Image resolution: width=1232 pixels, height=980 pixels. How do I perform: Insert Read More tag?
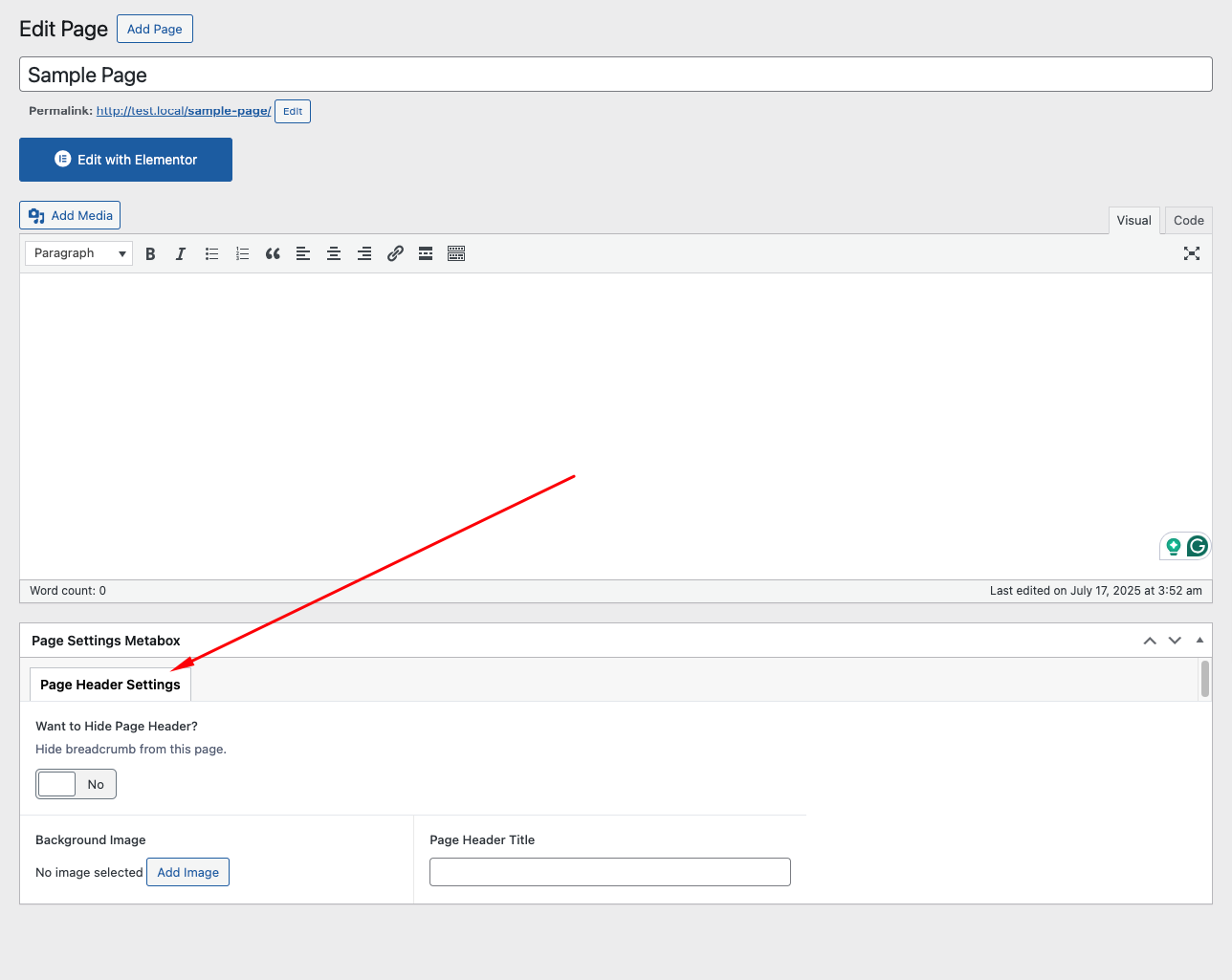[426, 253]
